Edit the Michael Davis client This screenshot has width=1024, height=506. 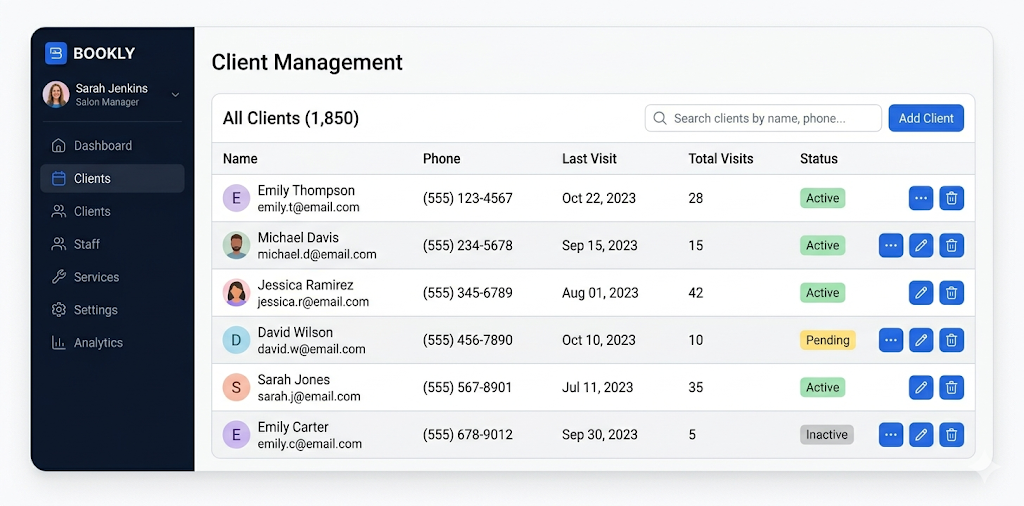pos(921,245)
